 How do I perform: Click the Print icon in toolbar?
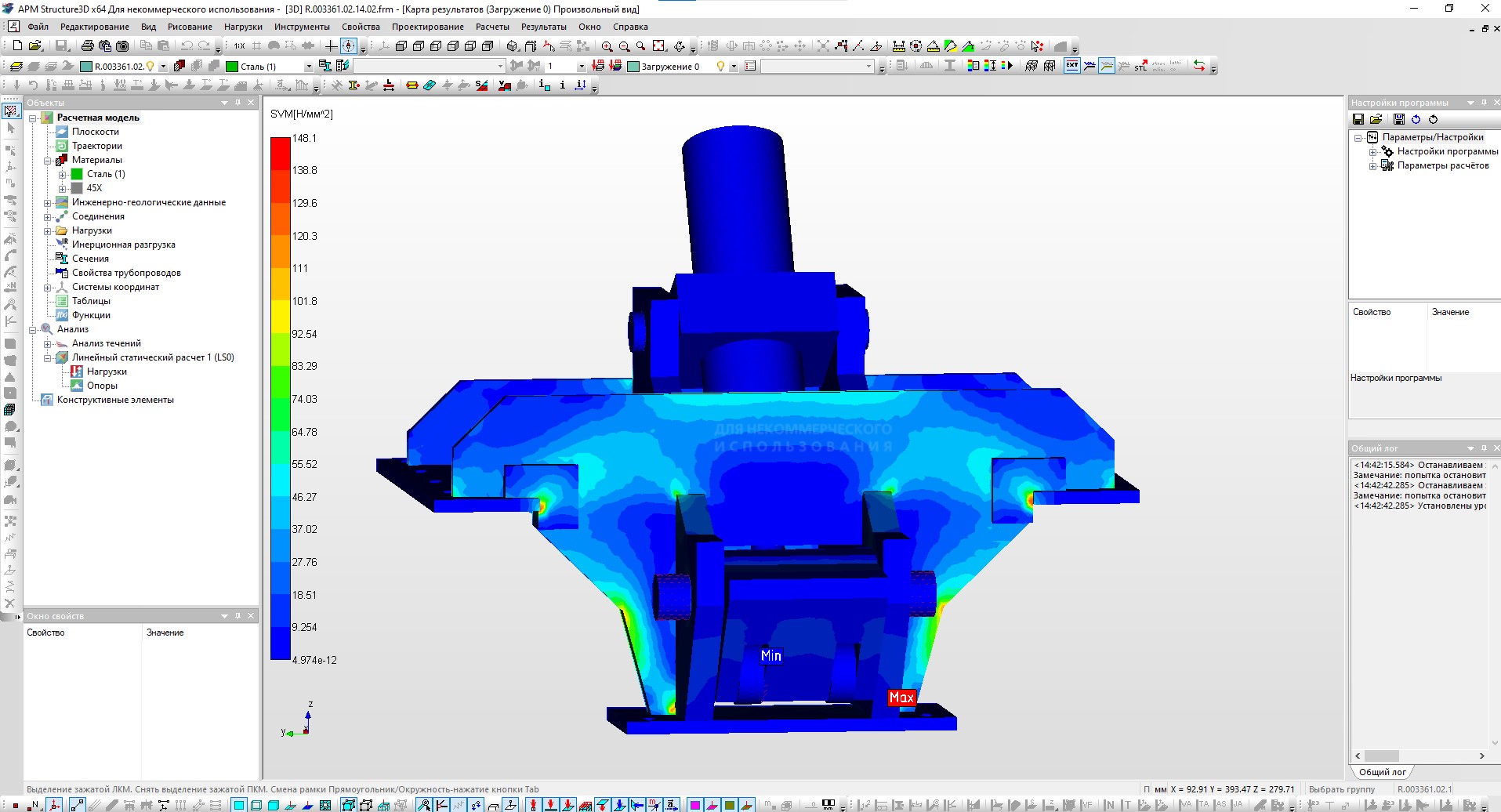(x=88, y=46)
